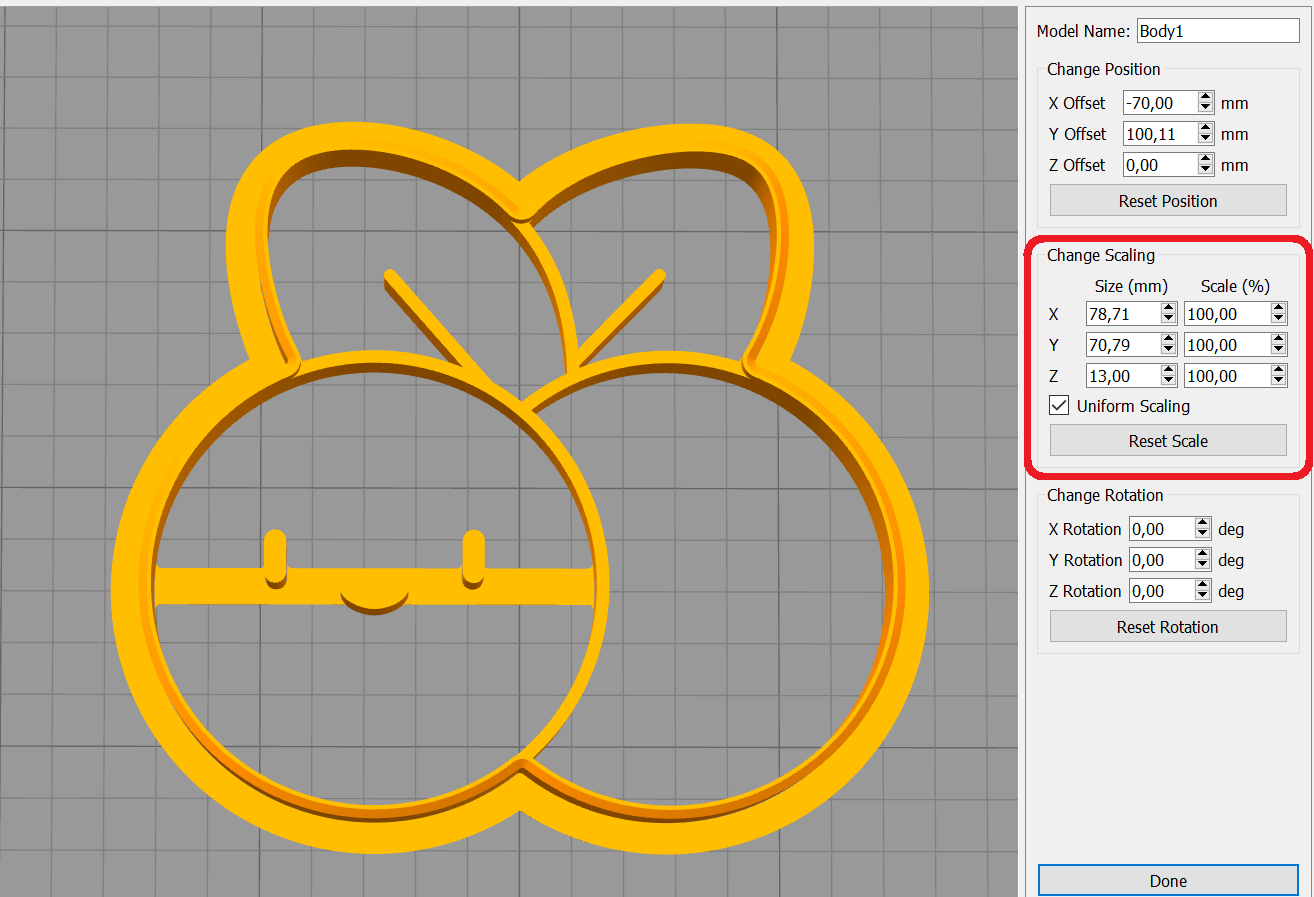Screen dimensions: 1314x897
Task: Increase Y Size with the up arrow
Action: 1169,340
